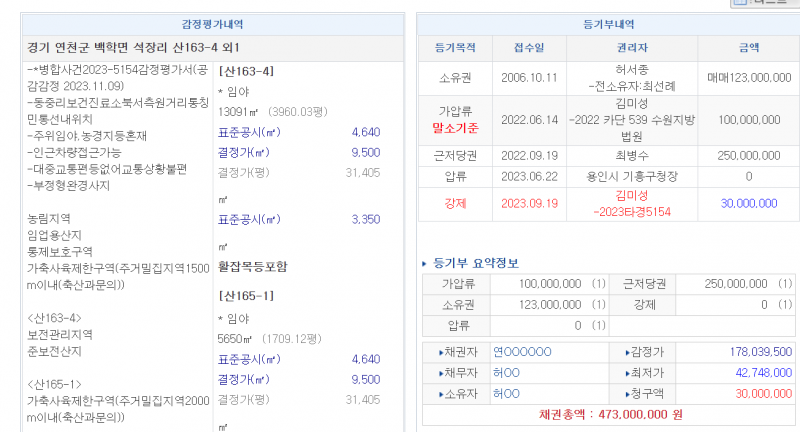Viewport: 800px width, 432px height.
Task: Click the [산165-1] parcel heading
Action: (x=246, y=297)
